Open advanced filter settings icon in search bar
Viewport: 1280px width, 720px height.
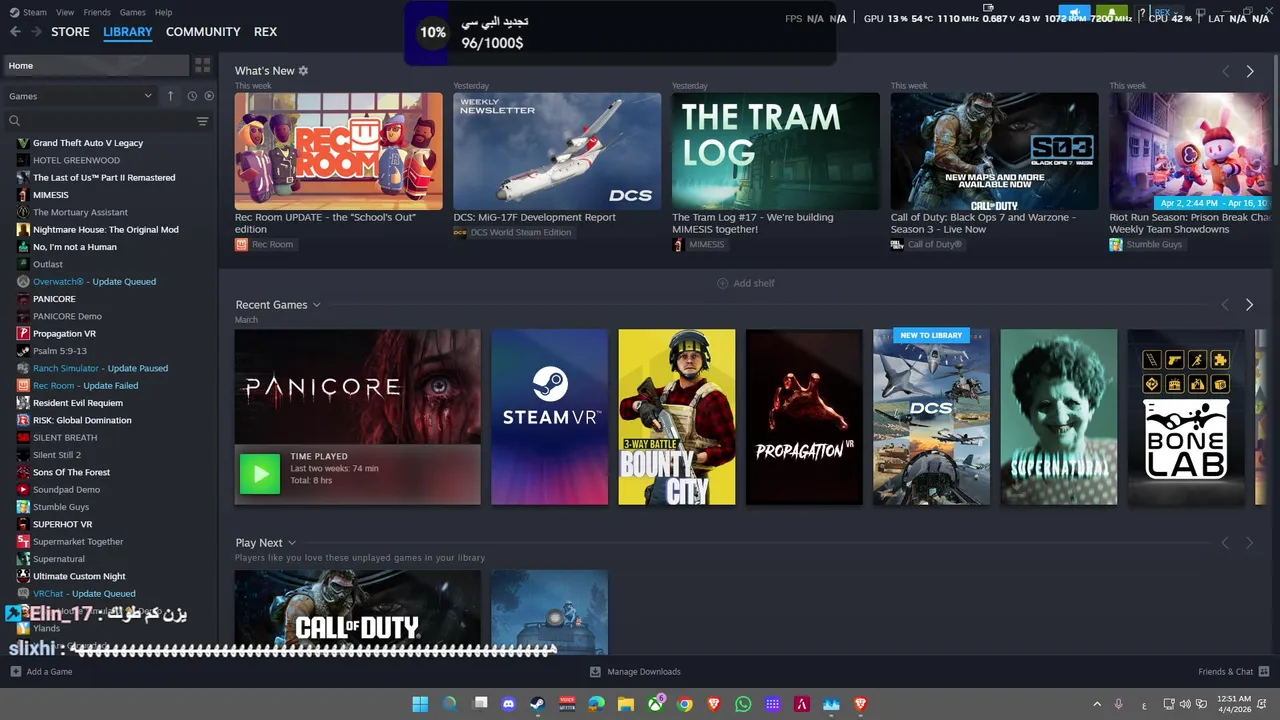(202, 121)
